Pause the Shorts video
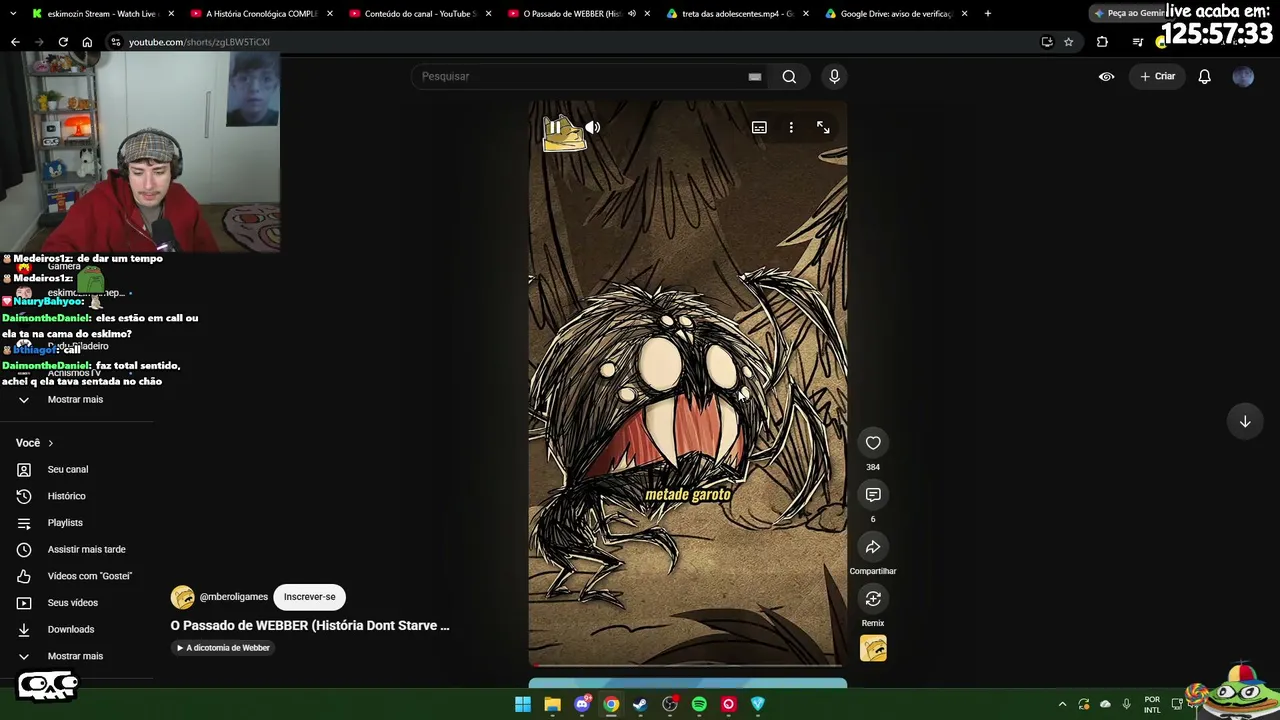 click(554, 127)
